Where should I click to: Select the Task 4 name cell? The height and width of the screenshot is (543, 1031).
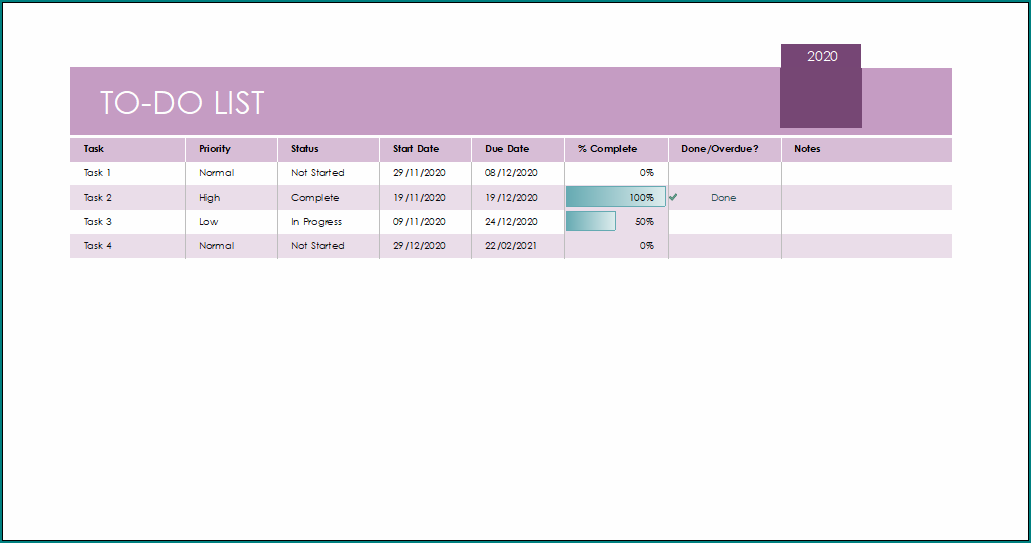[x=98, y=246]
